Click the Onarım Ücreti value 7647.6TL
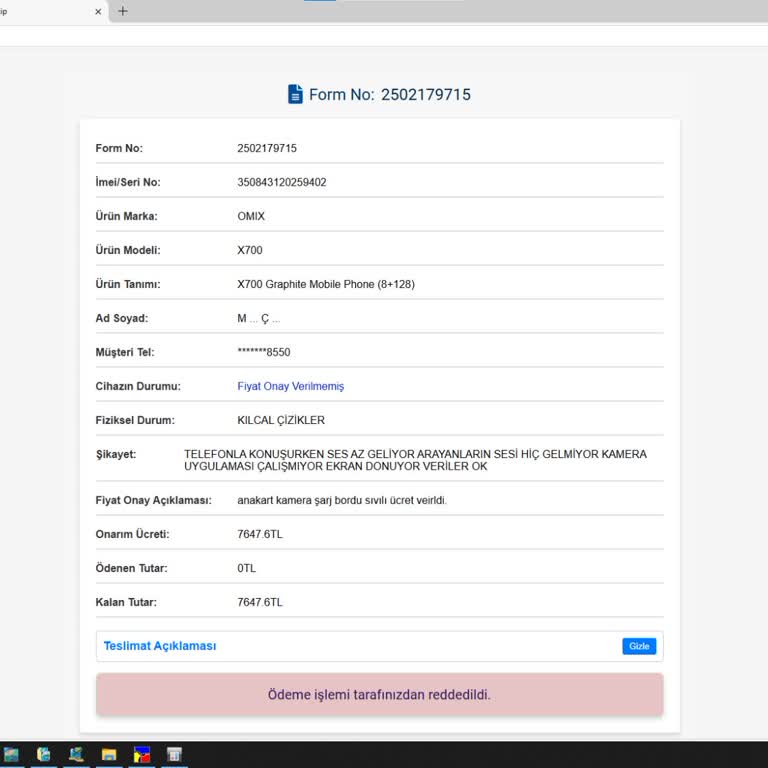The height and width of the screenshot is (768, 768). 260,534
